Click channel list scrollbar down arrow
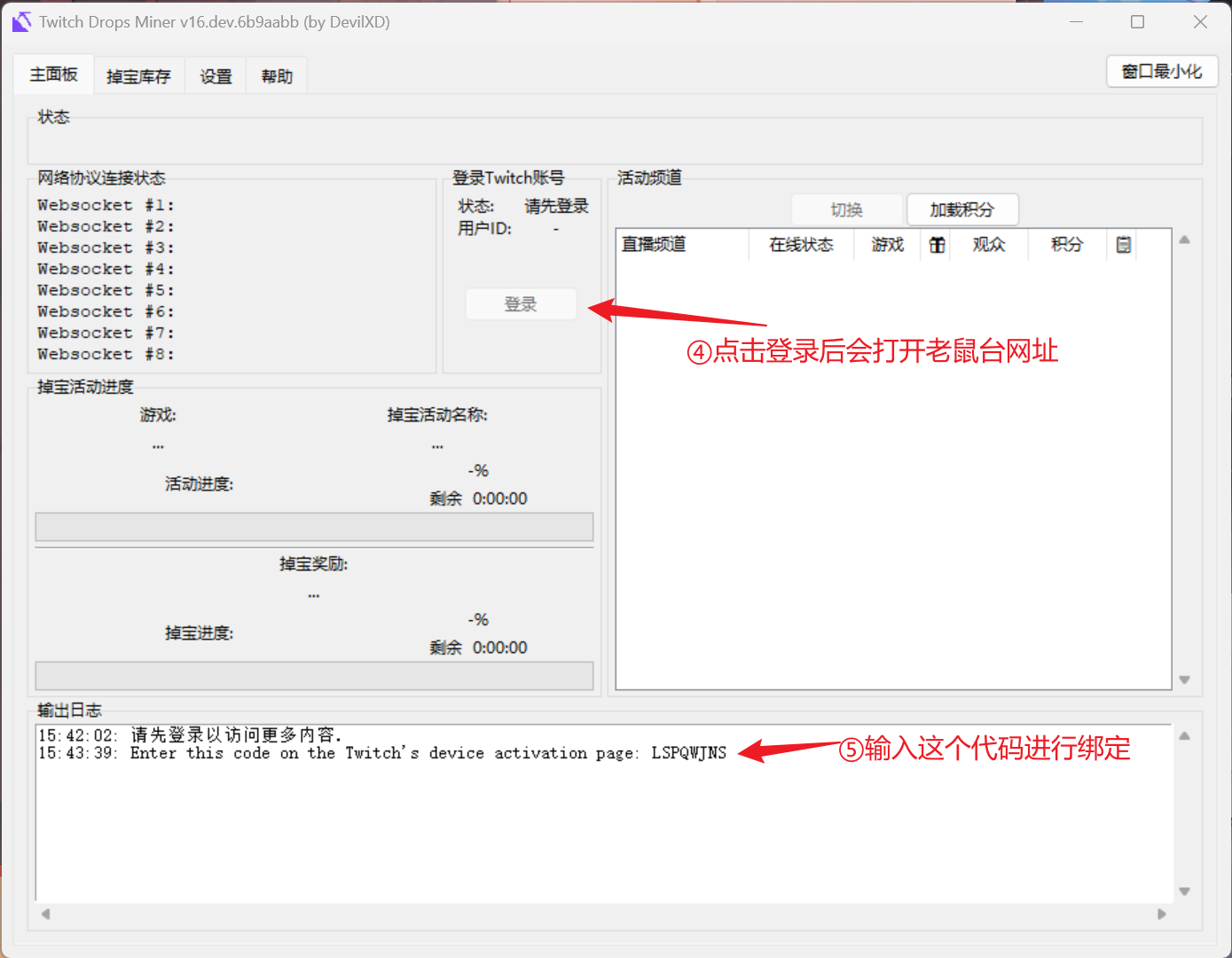Image resolution: width=1232 pixels, height=958 pixels. click(1184, 680)
